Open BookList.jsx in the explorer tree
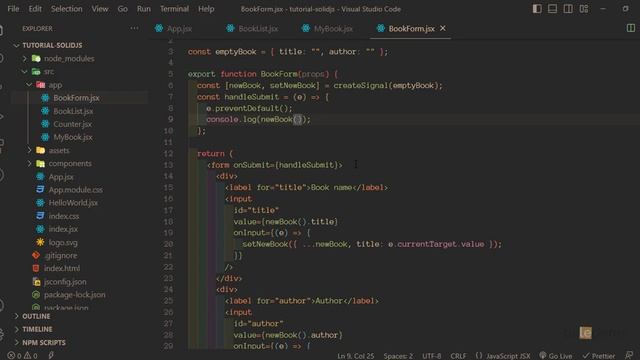Screen dimensions: 640x360 73,111
